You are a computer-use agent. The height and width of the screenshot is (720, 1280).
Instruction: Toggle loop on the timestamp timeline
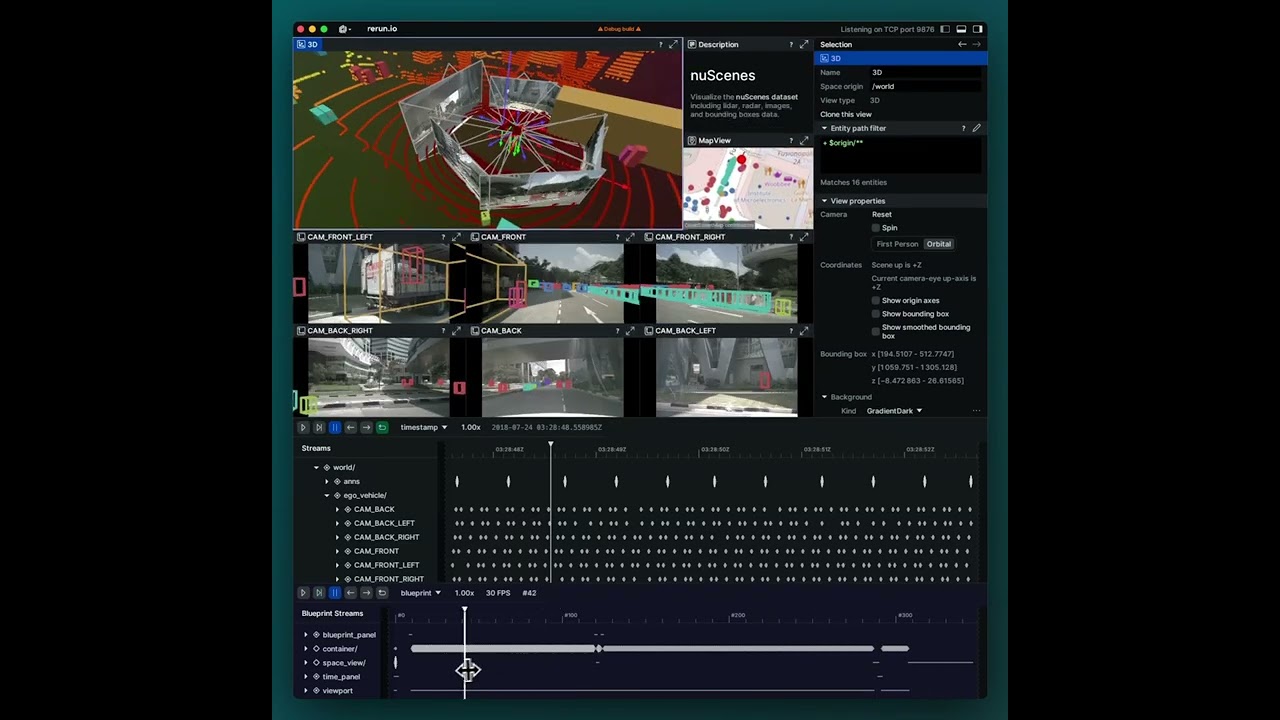(381, 427)
